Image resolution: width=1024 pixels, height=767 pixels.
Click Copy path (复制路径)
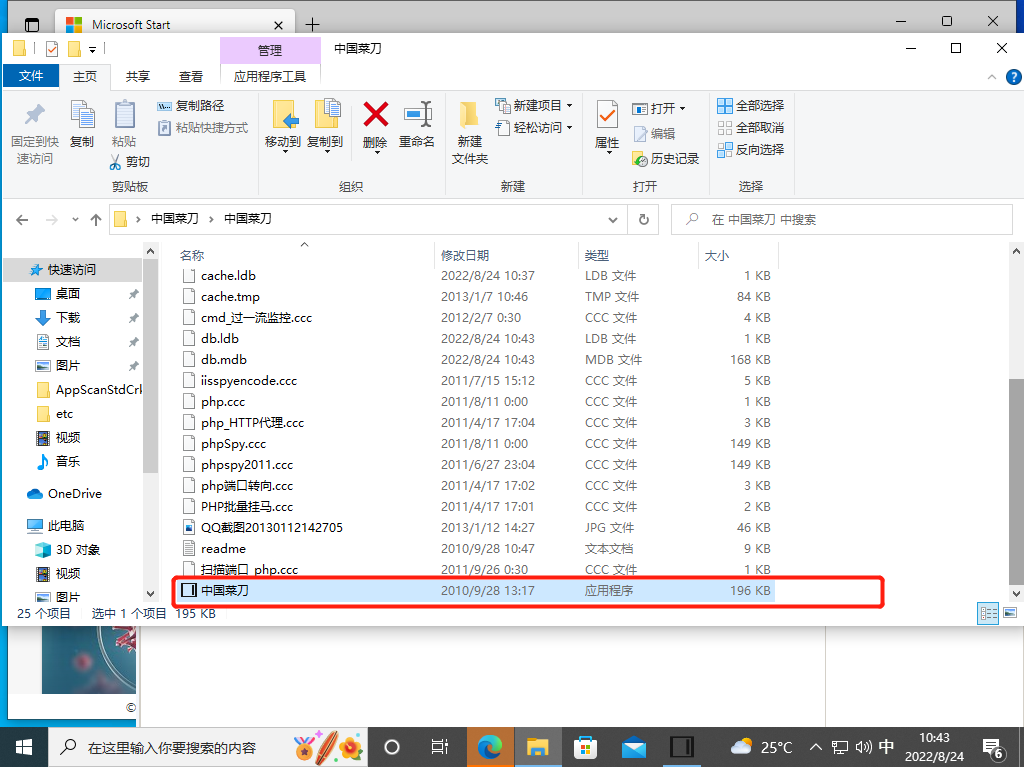191,106
